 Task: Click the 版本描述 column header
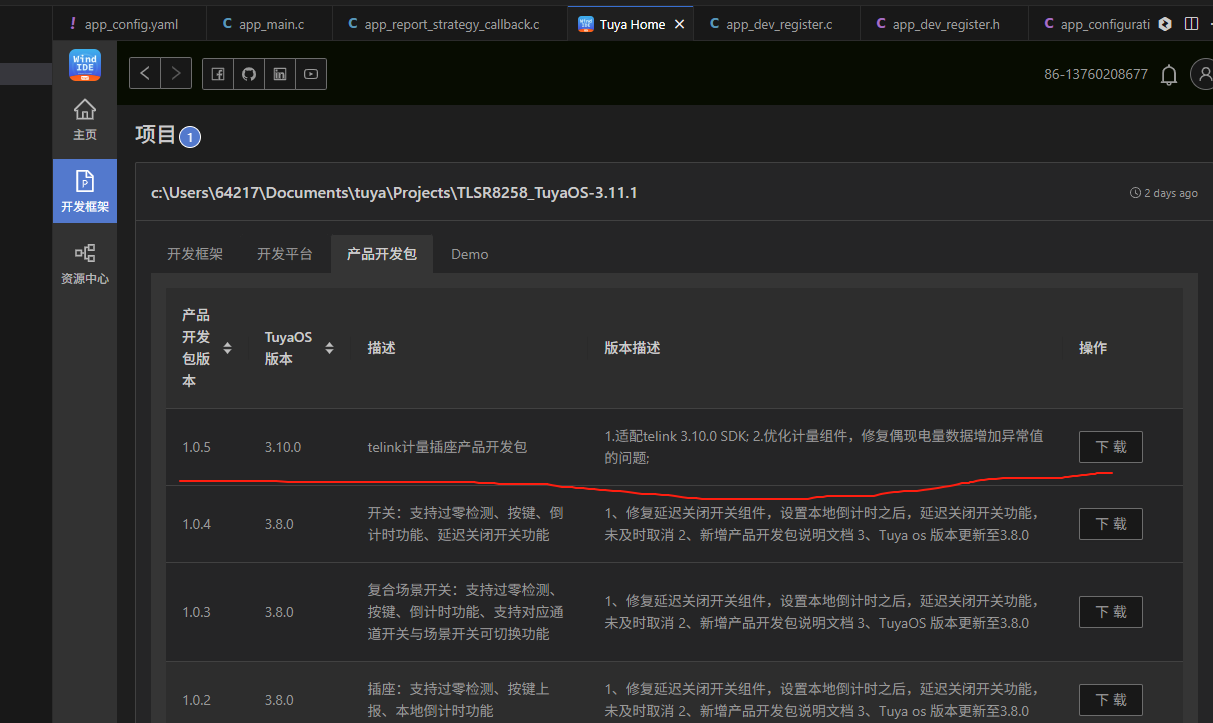pos(632,348)
